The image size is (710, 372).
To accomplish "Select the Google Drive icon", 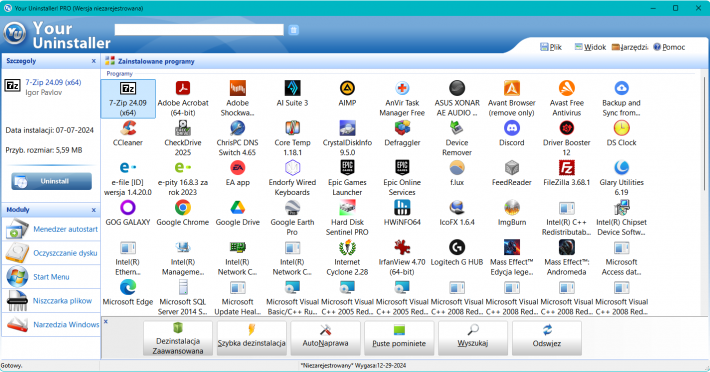I will (238, 208).
